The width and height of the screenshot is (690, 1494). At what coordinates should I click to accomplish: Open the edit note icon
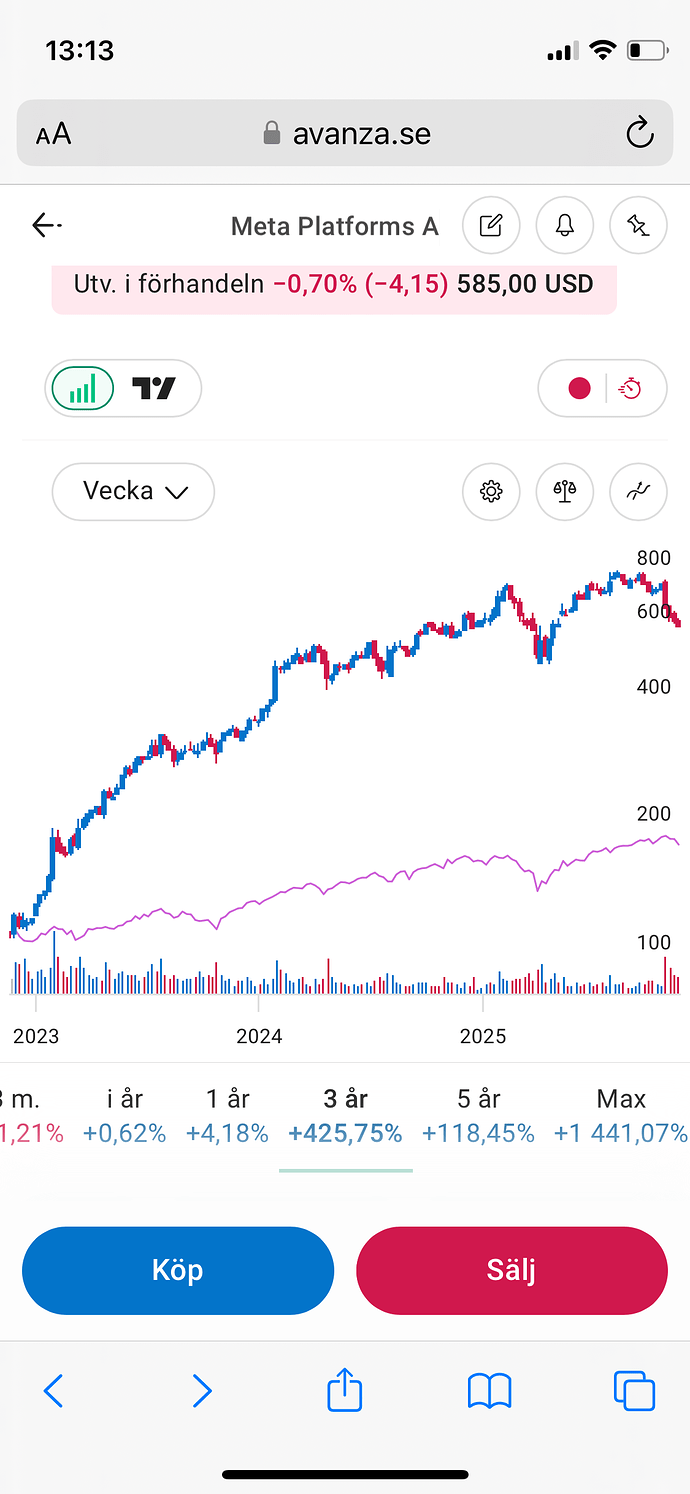tap(491, 226)
